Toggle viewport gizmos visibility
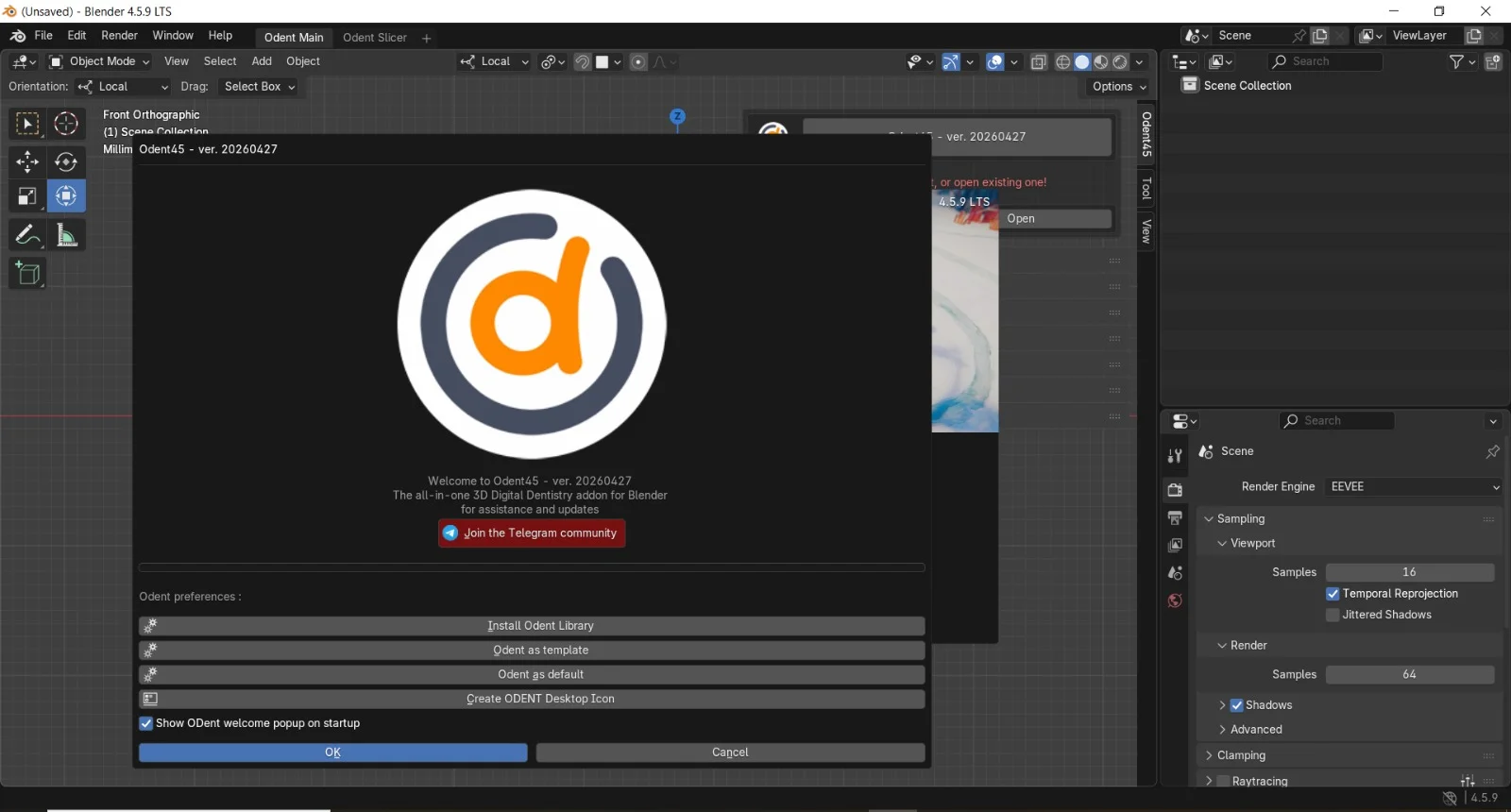This screenshot has height=812, width=1511. point(951,62)
